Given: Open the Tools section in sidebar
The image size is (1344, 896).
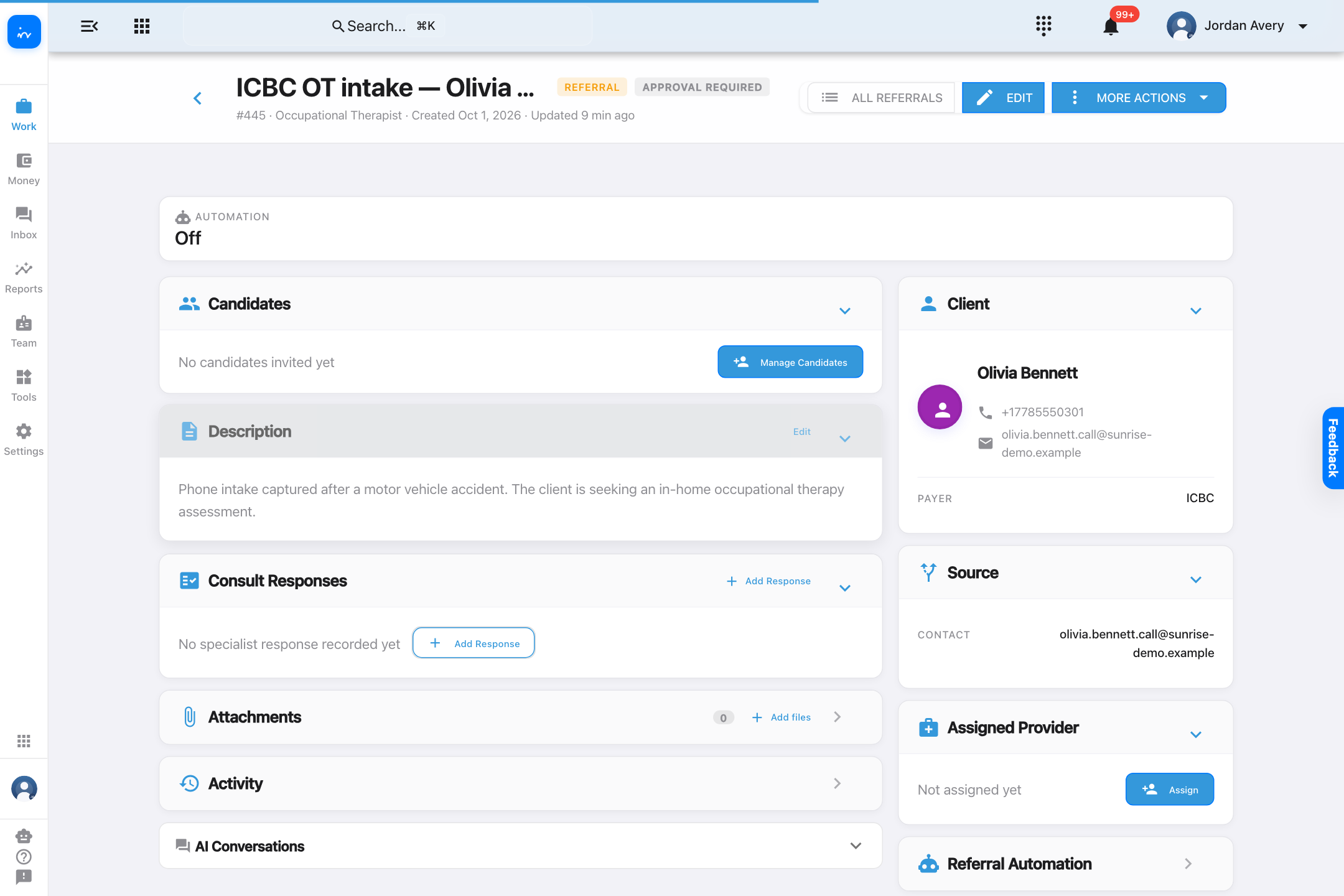Looking at the screenshot, I should click(24, 386).
